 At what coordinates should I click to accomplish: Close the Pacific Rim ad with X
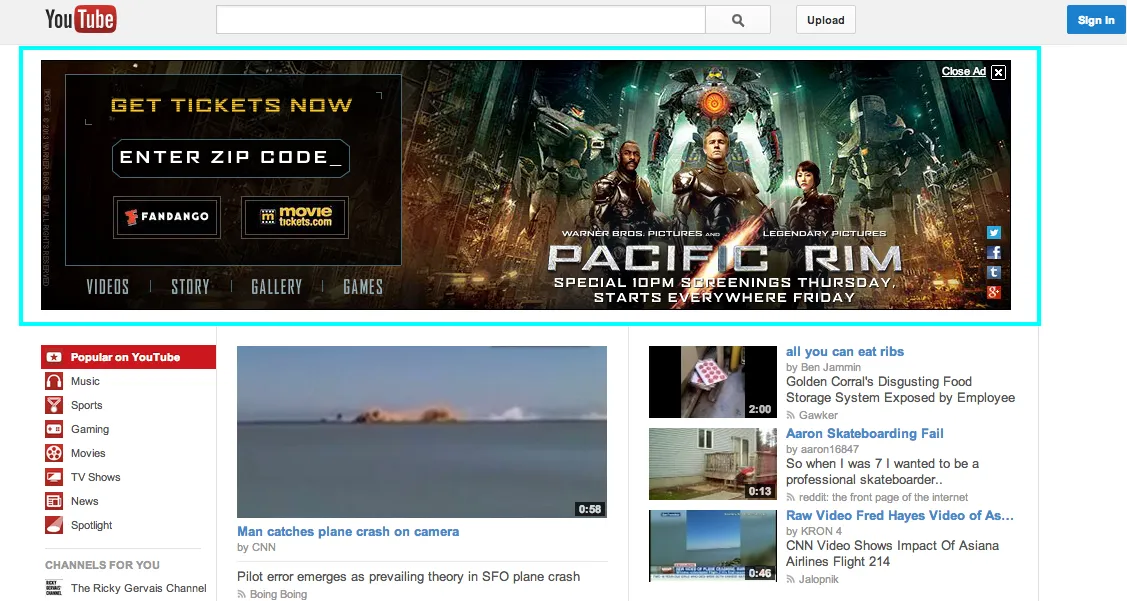pyautogui.click(x=998, y=72)
